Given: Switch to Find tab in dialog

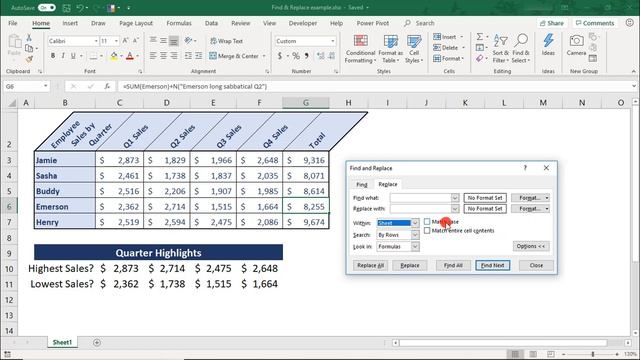Looking at the screenshot, I should click(x=362, y=184).
